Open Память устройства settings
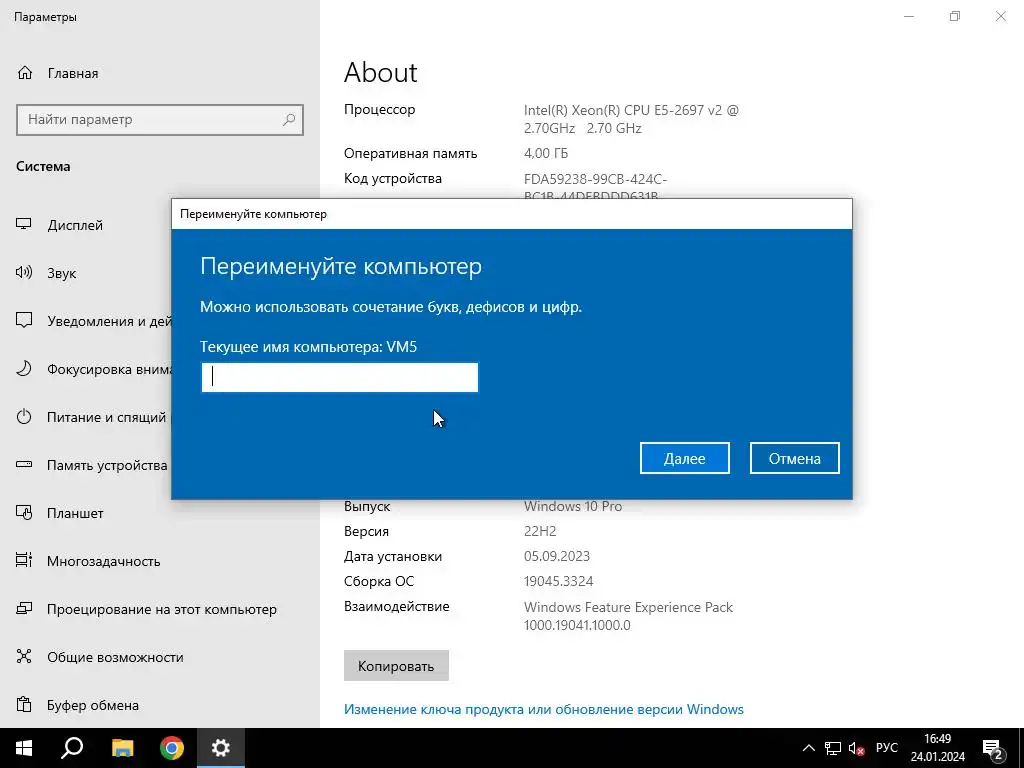Image resolution: width=1024 pixels, height=768 pixels. tap(107, 466)
